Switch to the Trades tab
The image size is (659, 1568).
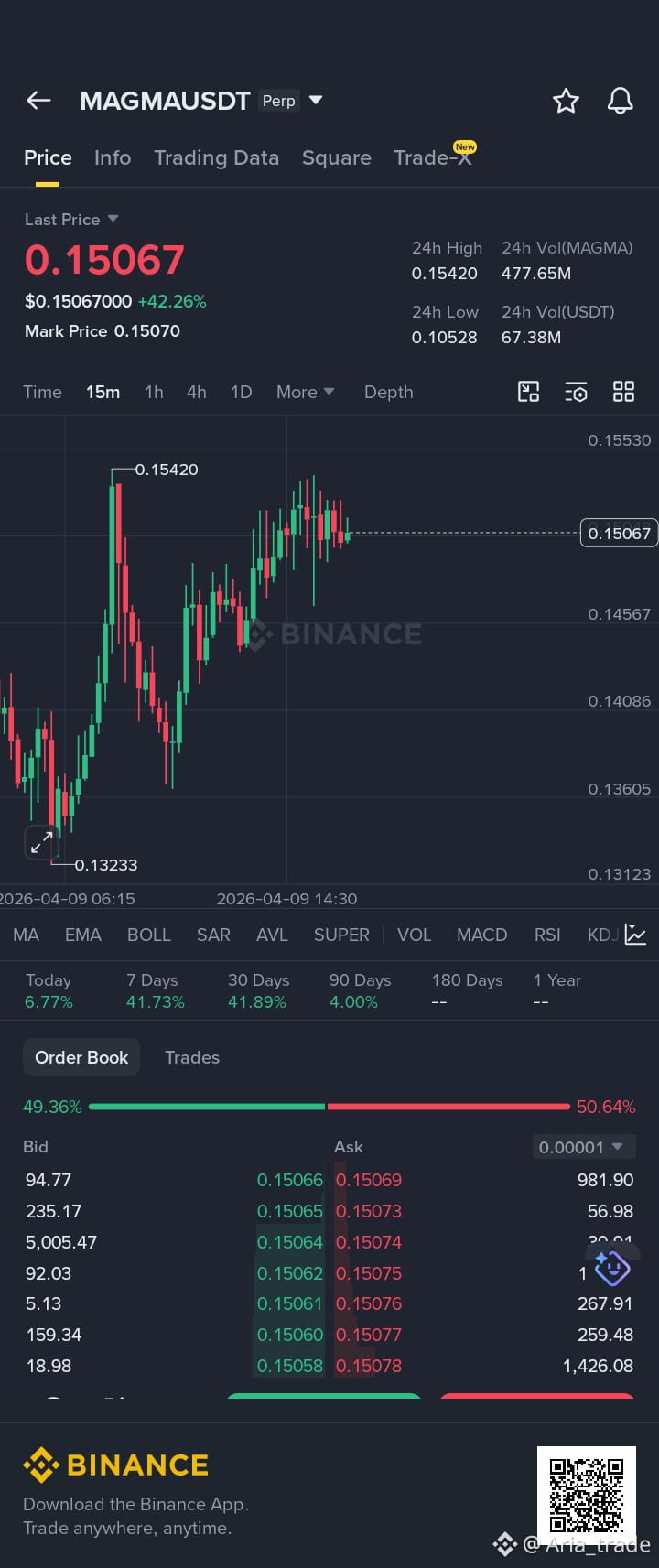192,1057
